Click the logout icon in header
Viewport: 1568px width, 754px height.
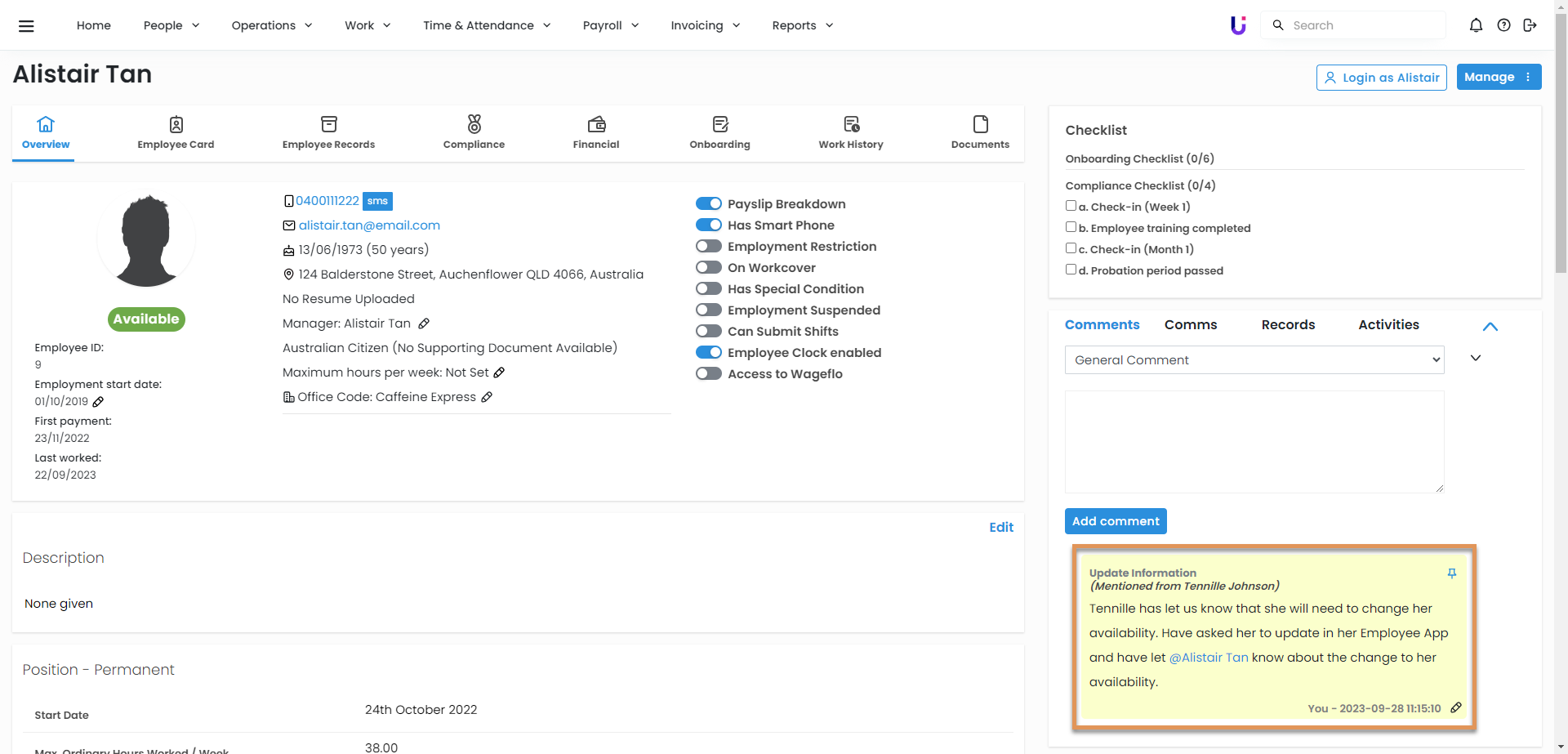(1530, 25)
